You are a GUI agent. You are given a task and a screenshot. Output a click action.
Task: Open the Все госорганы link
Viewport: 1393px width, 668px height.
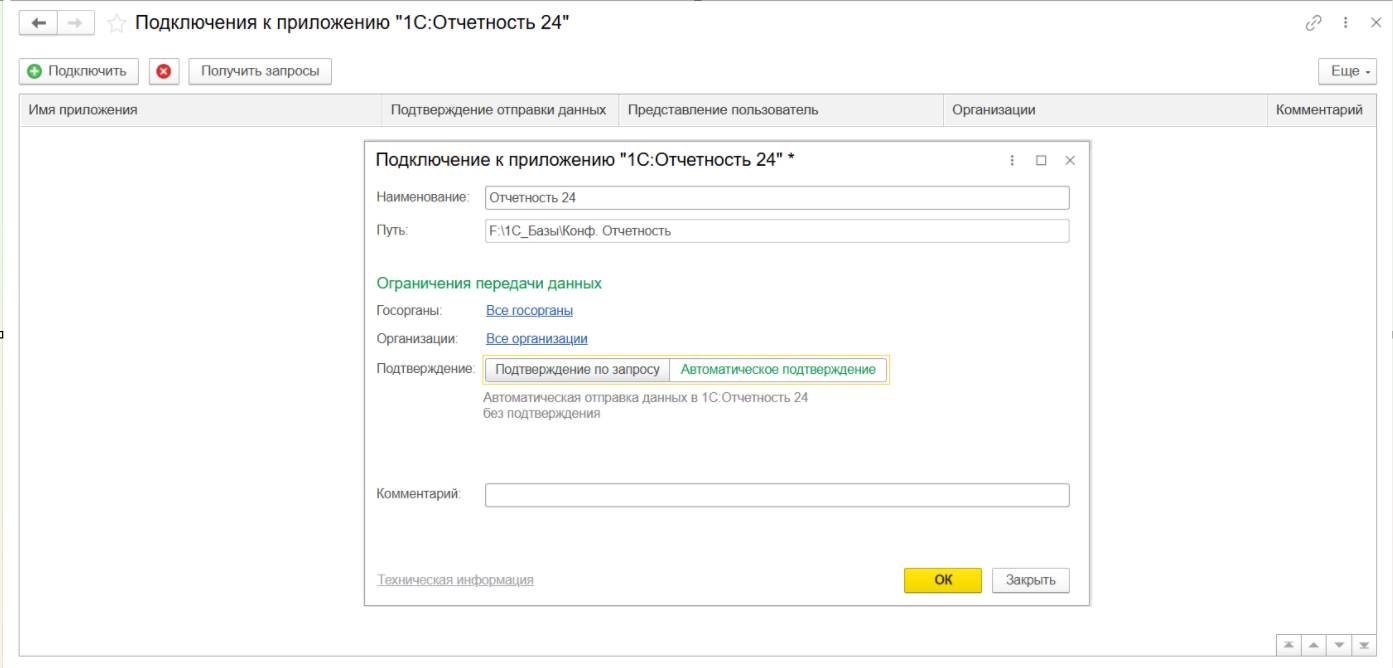(529, 311)
